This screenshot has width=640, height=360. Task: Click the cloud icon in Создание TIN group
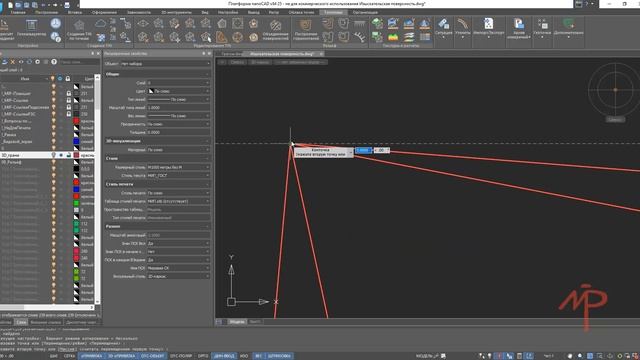(100, 24)
